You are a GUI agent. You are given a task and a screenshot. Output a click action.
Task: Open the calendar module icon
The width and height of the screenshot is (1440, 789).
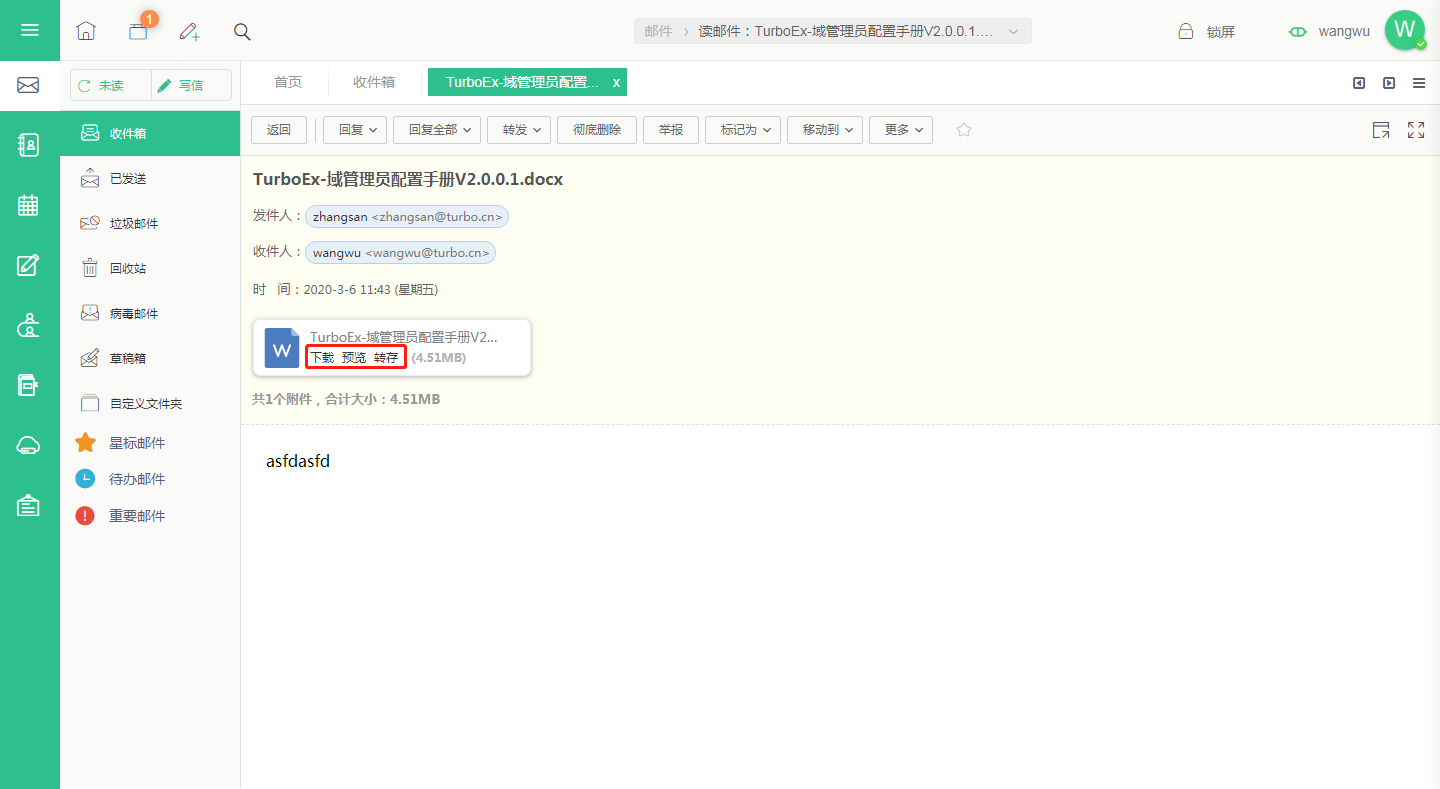click(29, 205)
